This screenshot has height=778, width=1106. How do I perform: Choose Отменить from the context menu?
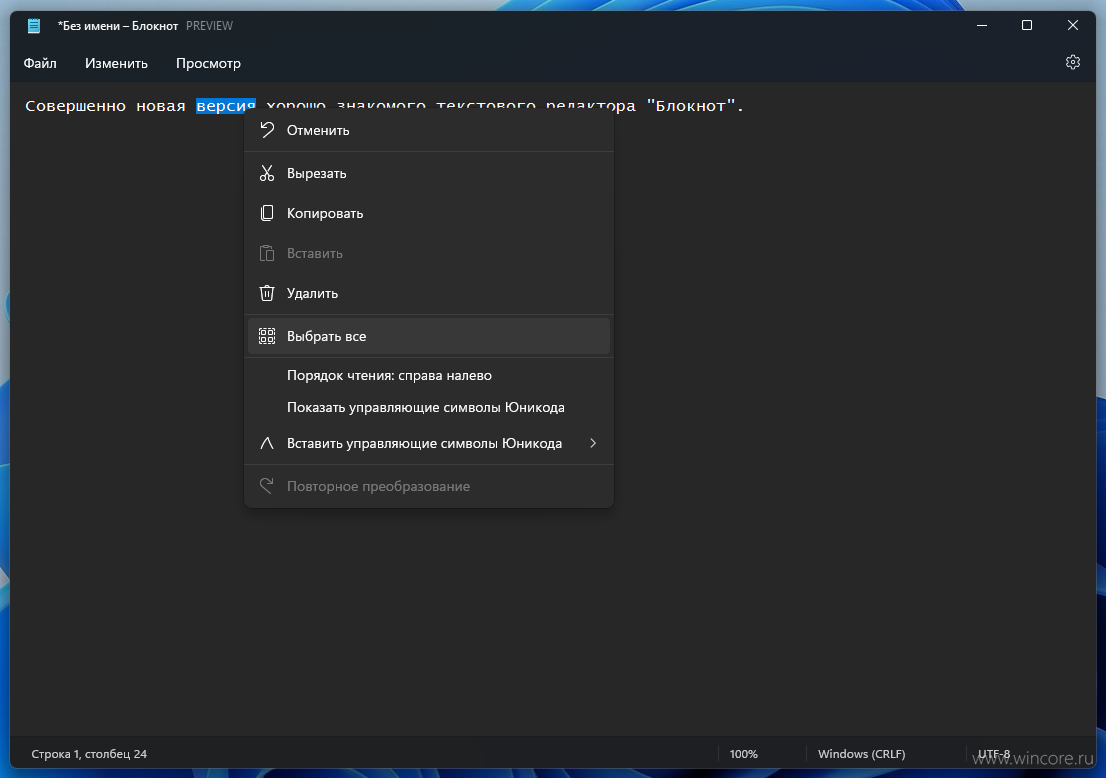429,130
